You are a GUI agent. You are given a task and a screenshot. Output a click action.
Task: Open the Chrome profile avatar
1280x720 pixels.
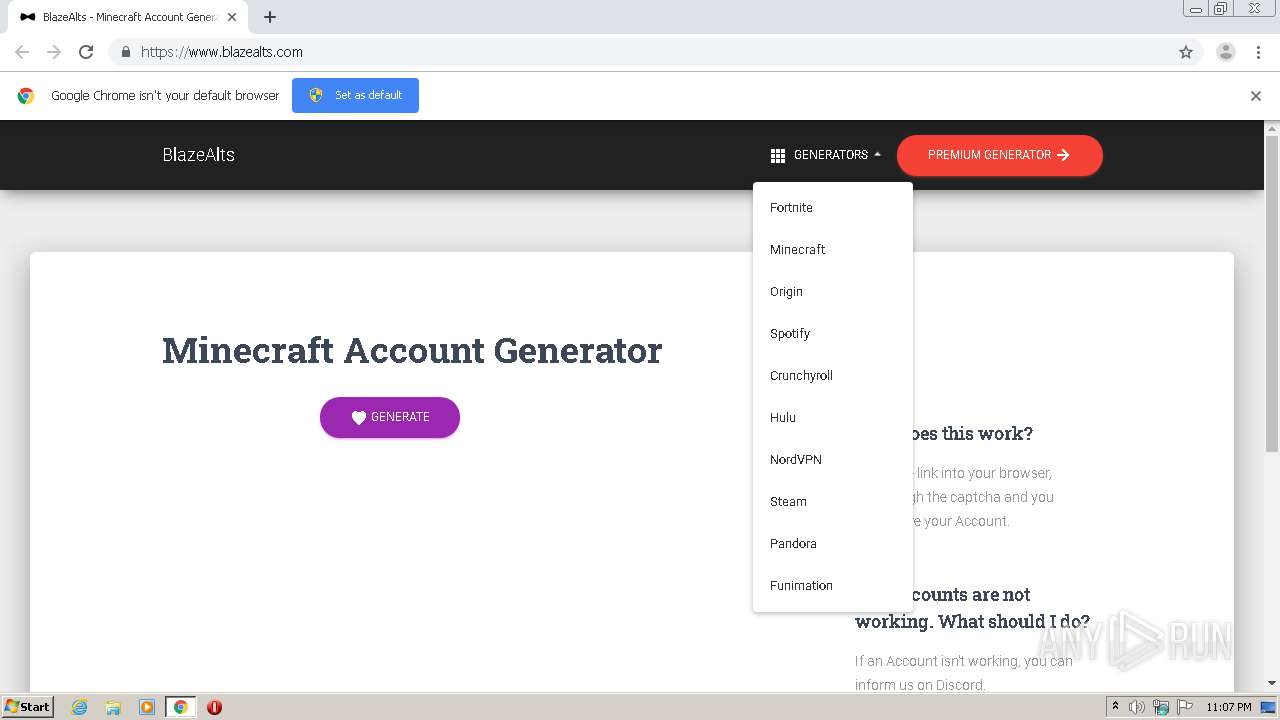click(1226, 52)
